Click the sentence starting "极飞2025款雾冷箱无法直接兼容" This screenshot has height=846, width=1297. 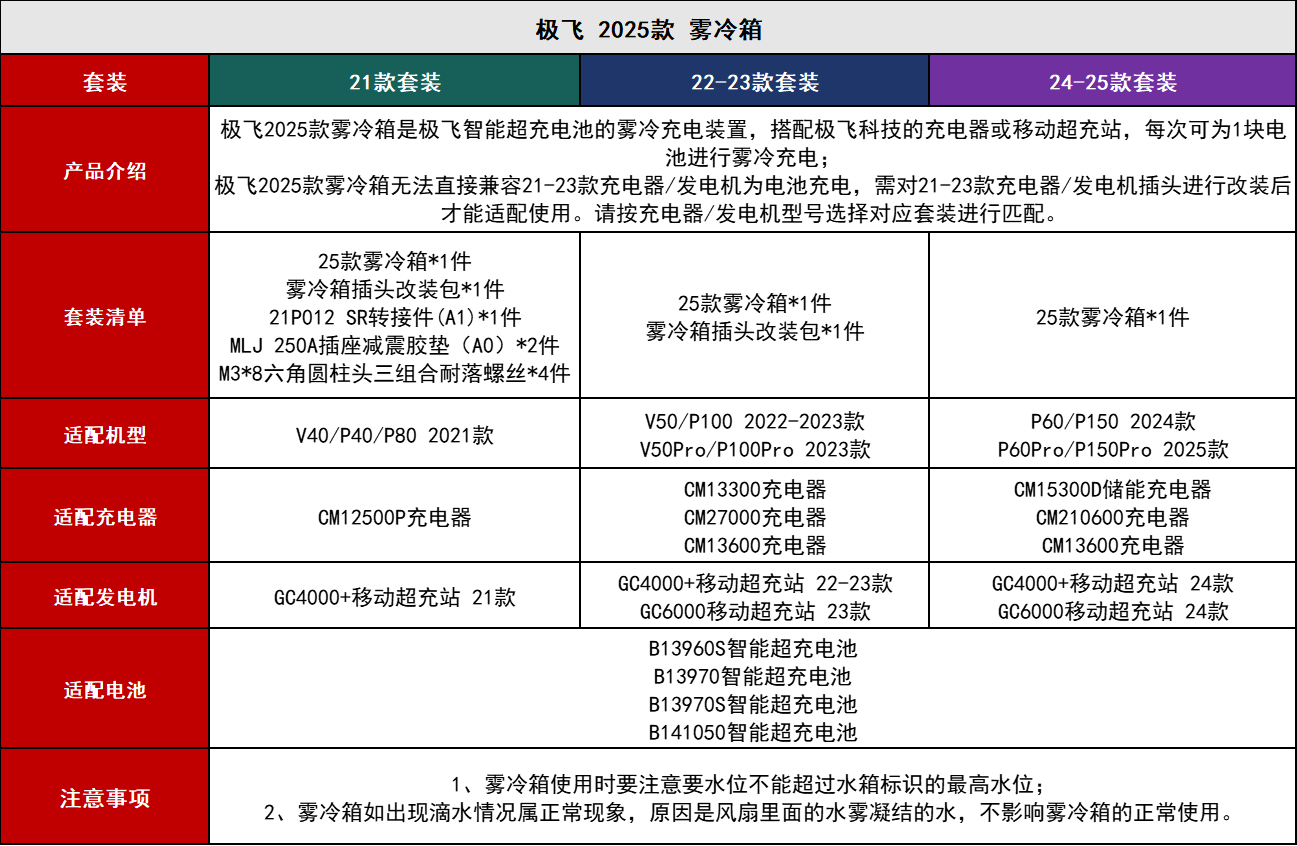tap(753, 199)
